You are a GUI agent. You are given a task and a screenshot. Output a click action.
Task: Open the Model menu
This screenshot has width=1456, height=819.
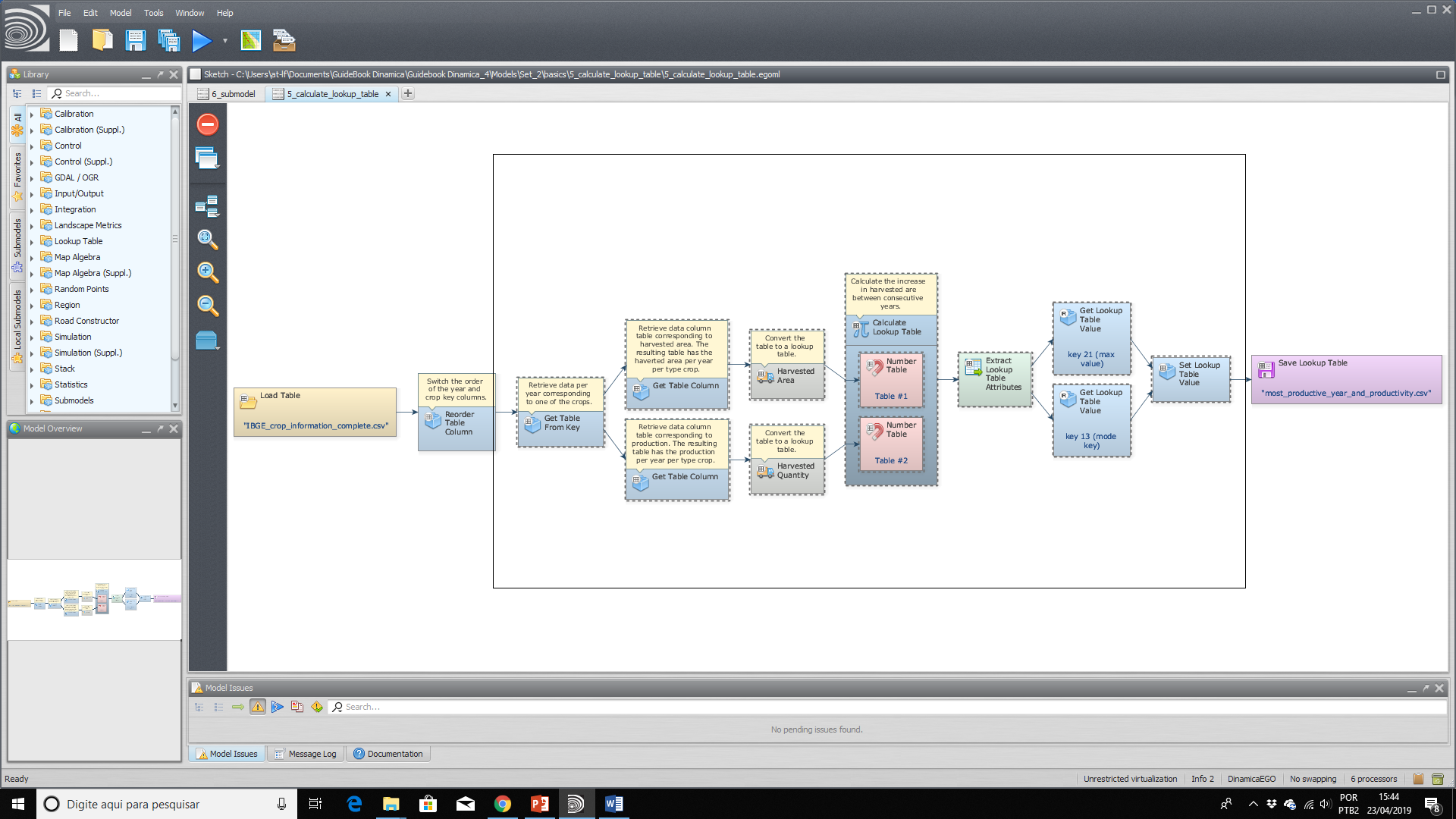[121, 13]
